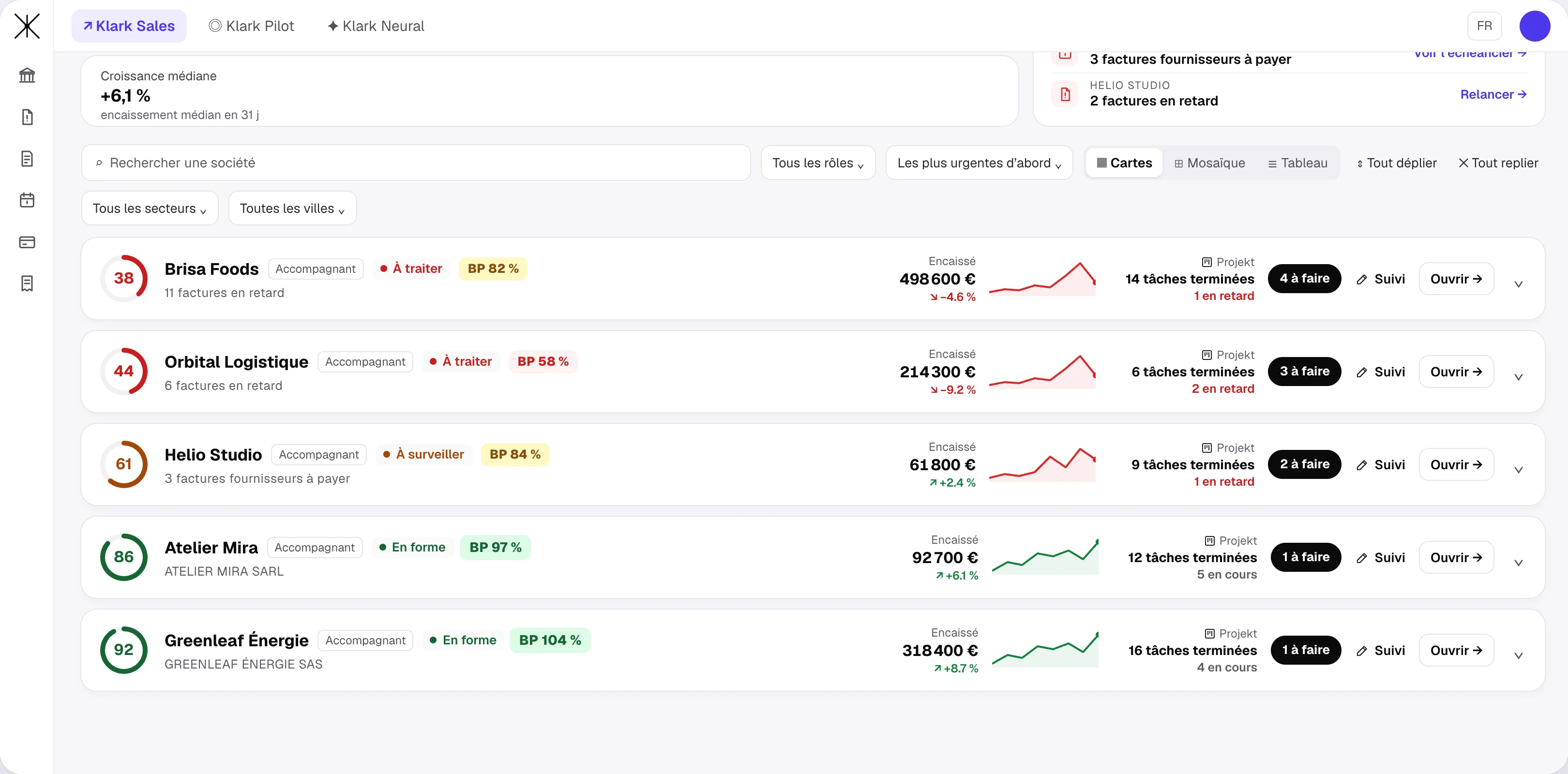Click Suivi pencil for Greenleaf Énergie
The height and width of the screenshot is (774, 1568).
(1381, 651)
